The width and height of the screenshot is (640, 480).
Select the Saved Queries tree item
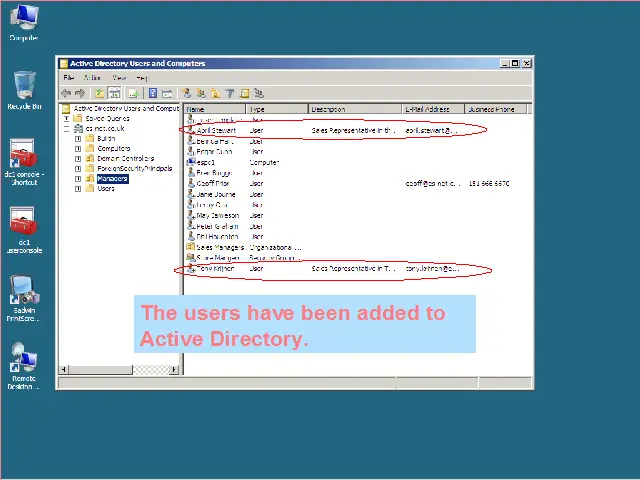coord(107,118)
